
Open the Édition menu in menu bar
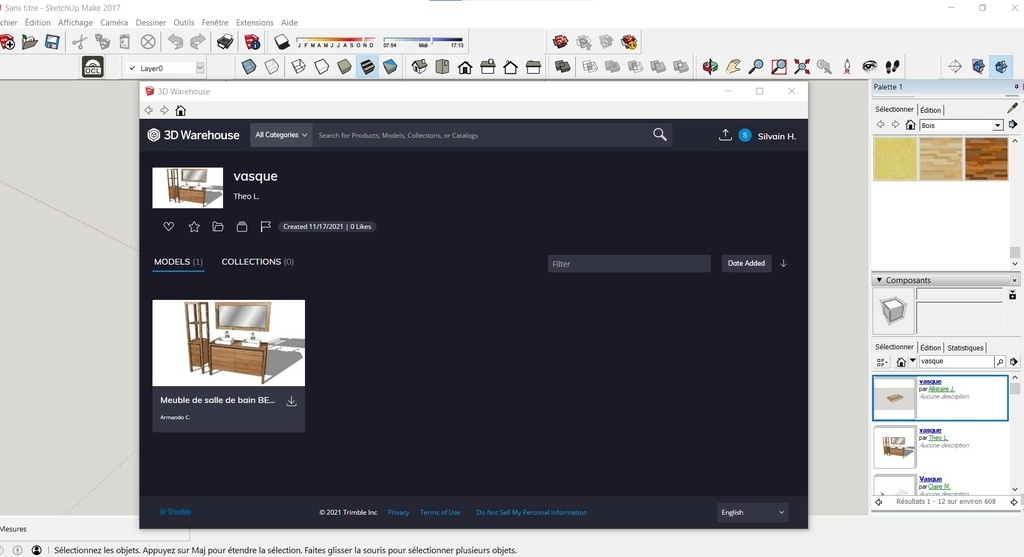(38, 22)
